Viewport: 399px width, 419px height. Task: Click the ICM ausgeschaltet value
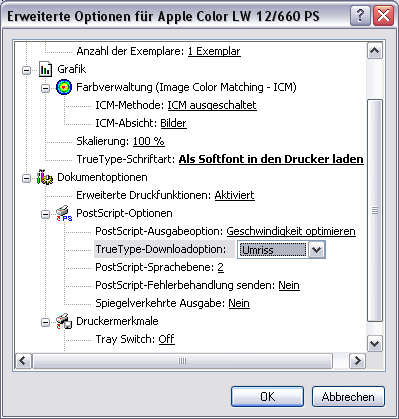point(212,105)
